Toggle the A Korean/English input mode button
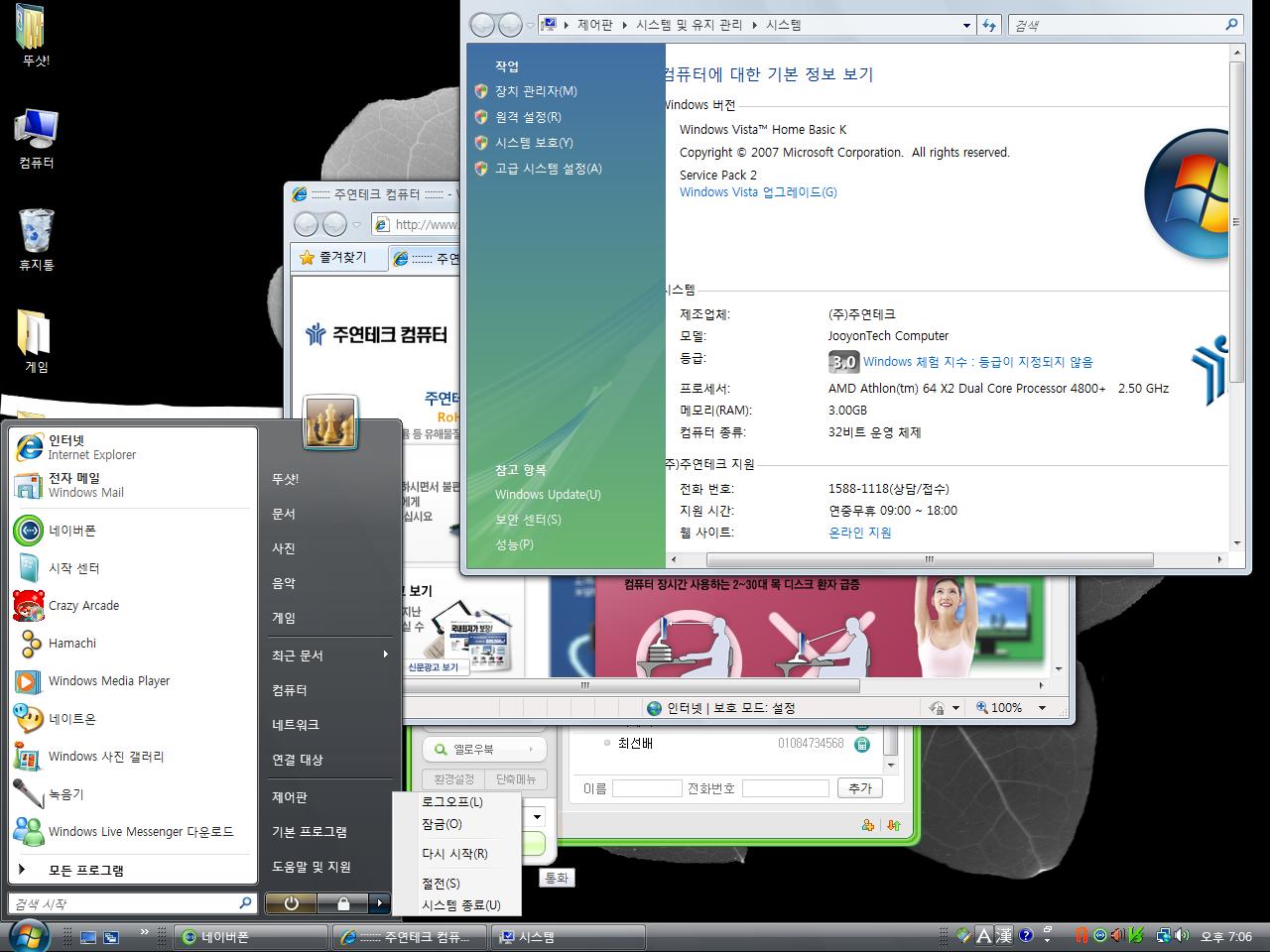The image size is (1270, 952). (983, 935)
